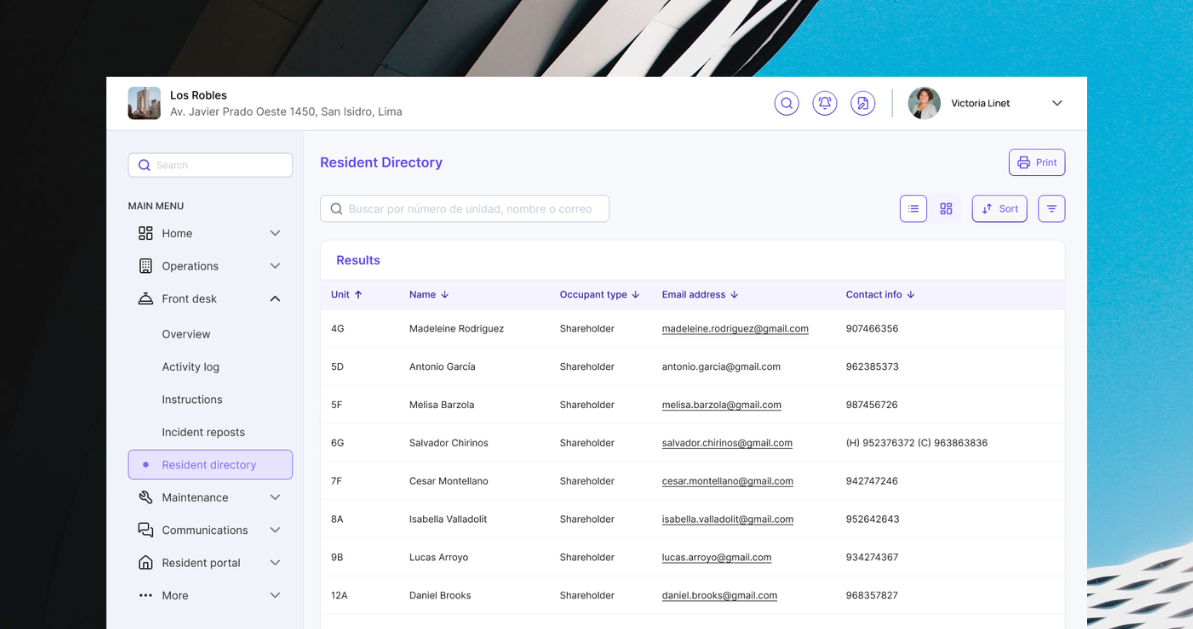Open notifications bell icon

pyautogui.click(x=825, y=103)
